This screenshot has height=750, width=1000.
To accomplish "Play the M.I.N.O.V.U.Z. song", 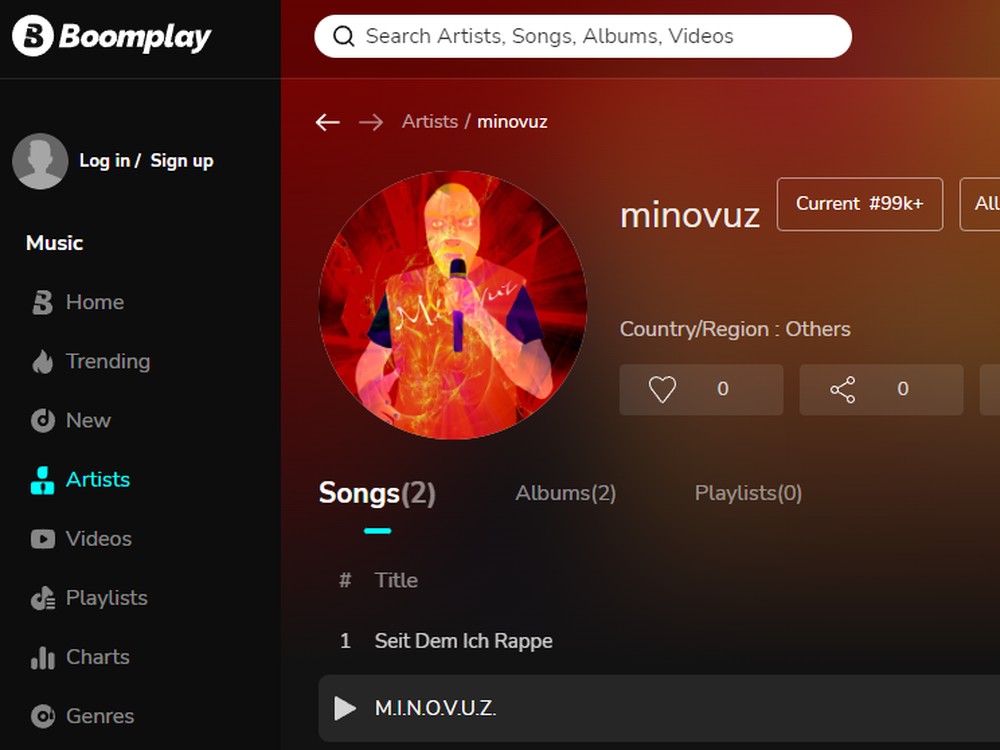I will [345, 709].
